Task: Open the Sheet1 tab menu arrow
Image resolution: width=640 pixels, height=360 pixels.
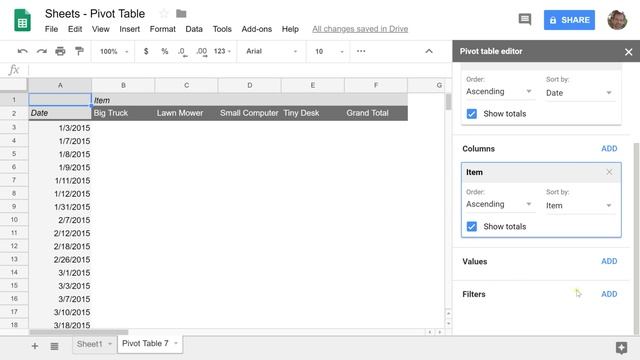Action: point(110,344)
